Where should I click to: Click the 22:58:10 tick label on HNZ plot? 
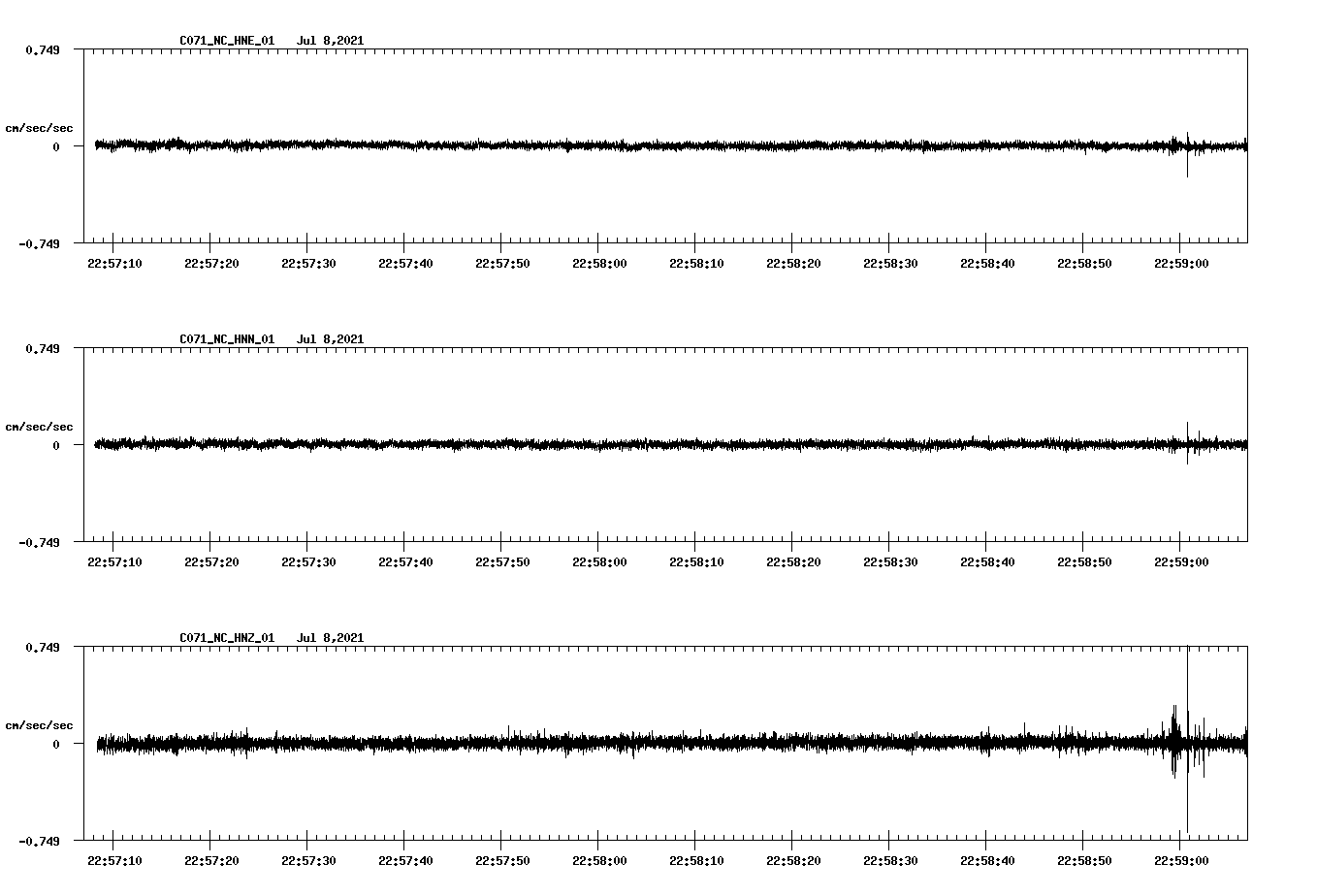click(x=696, y=860)
